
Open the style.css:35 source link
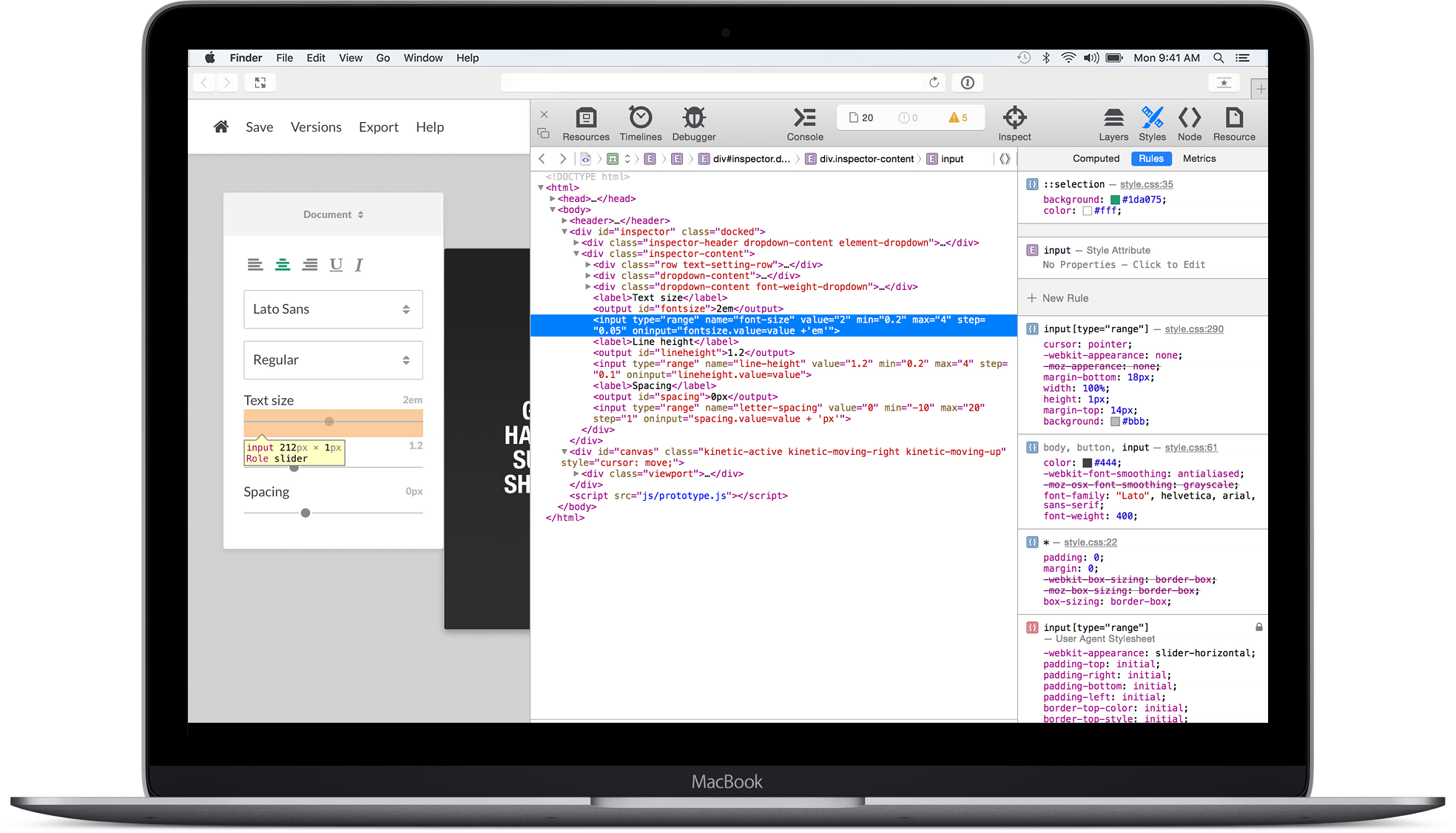(x=1147, y=184)
